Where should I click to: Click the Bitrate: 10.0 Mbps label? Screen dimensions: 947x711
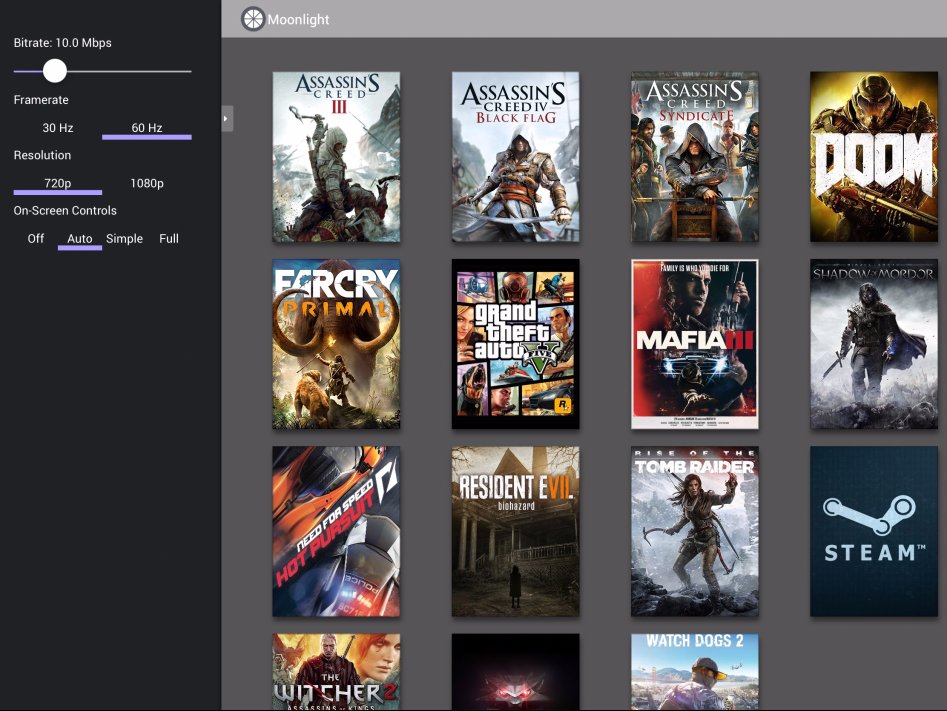tap(63, 43)
